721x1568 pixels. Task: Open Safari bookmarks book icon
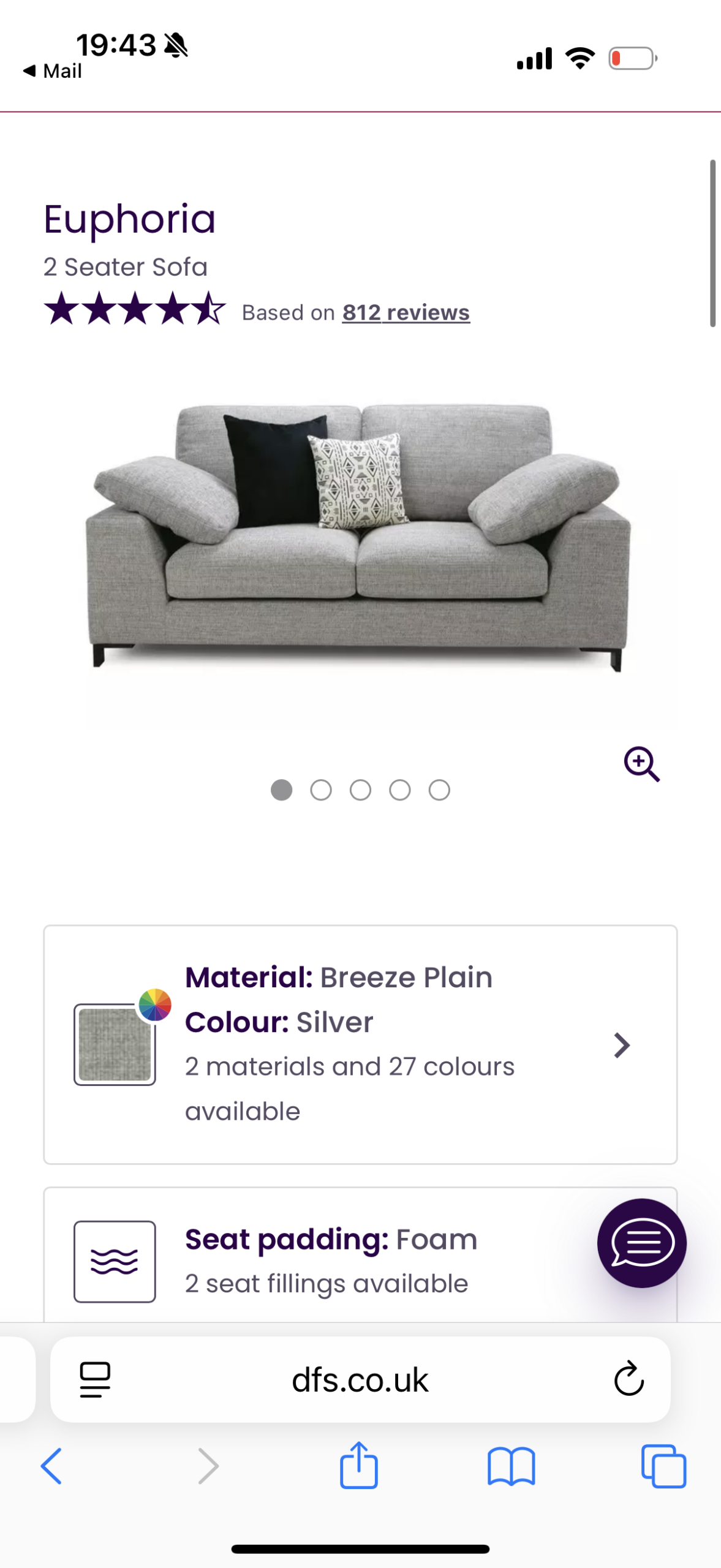[511, 1467]
